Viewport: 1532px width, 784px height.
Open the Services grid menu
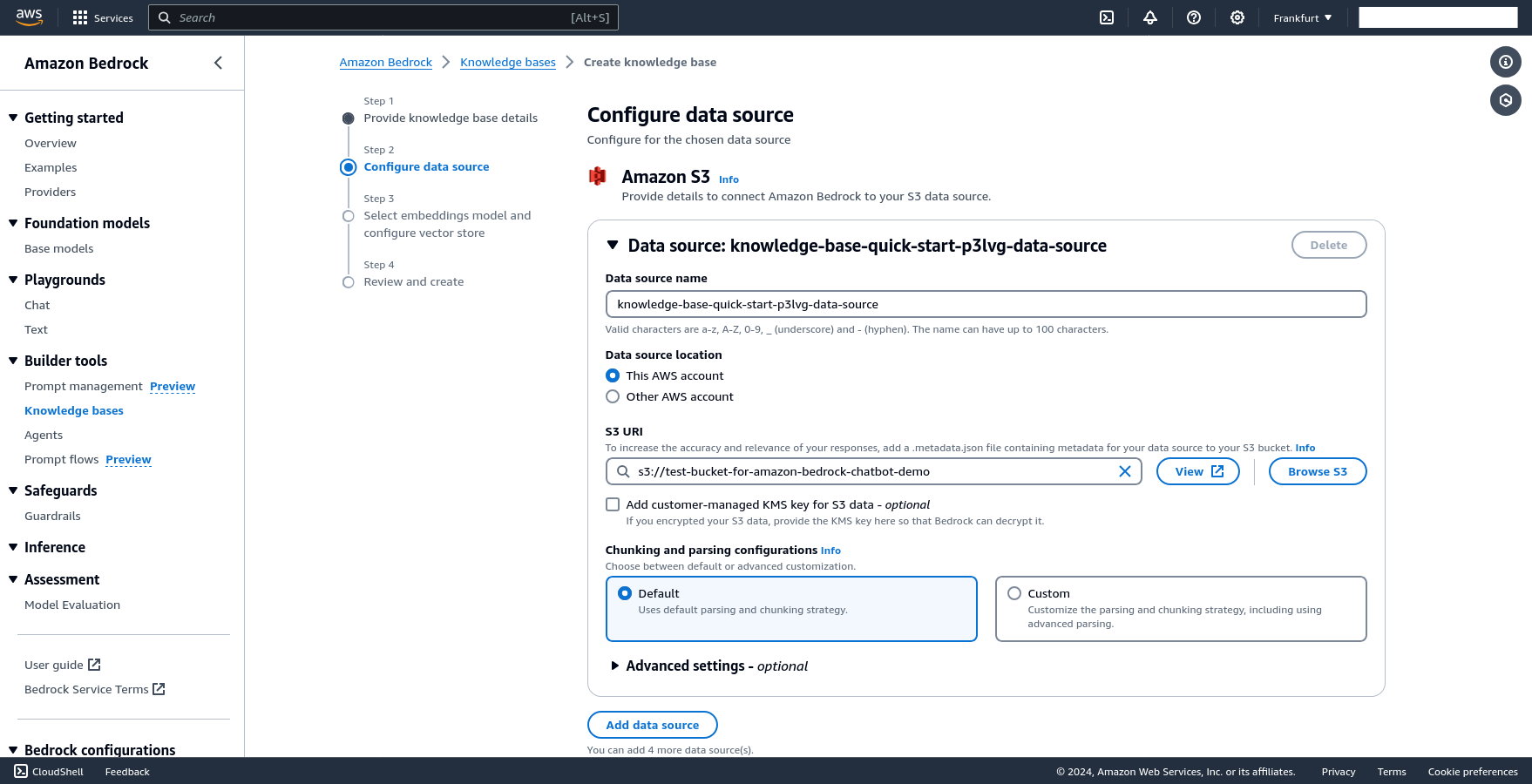coord(103,17)
